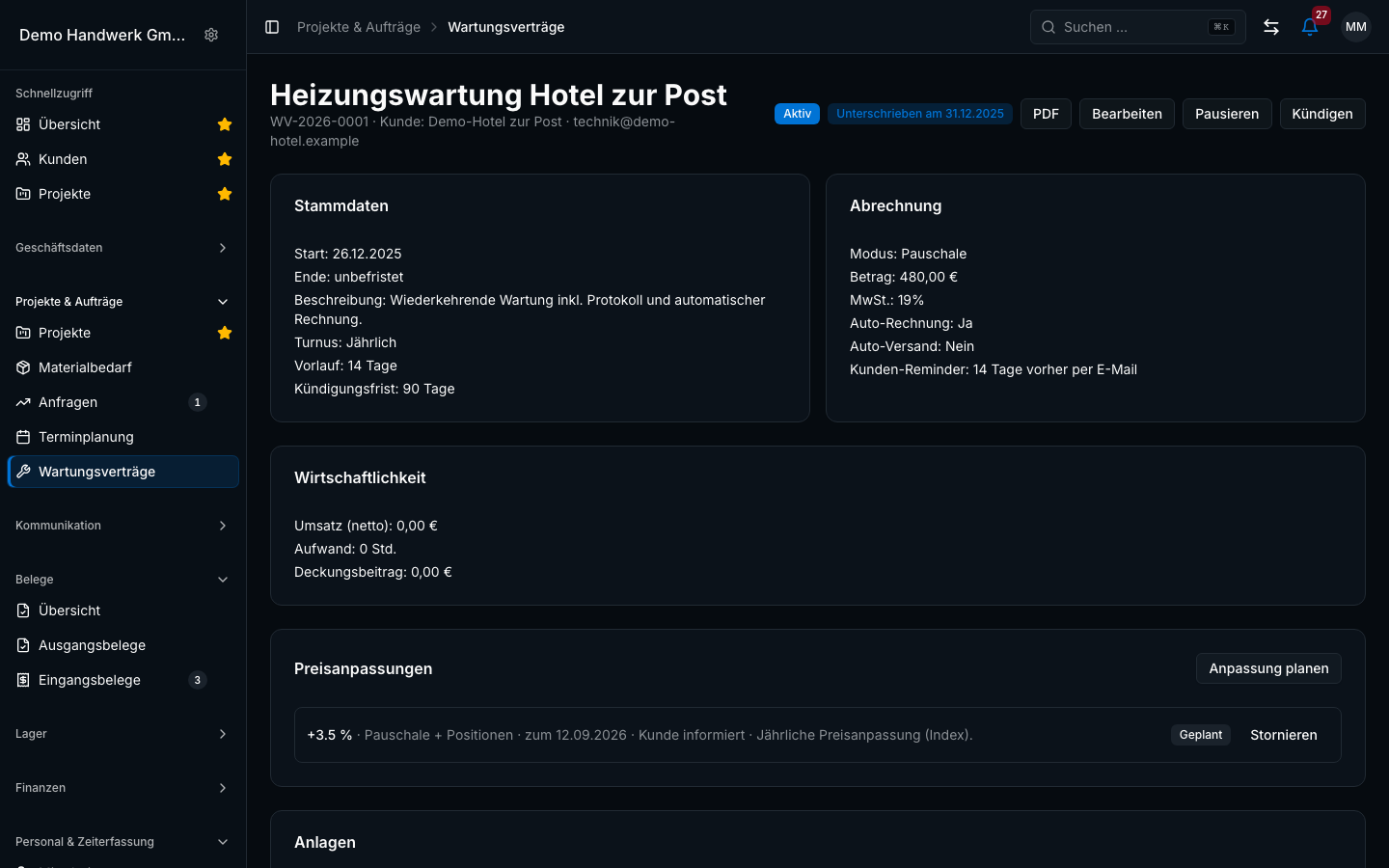Collapse the Belege section

(x=123, y=580)
